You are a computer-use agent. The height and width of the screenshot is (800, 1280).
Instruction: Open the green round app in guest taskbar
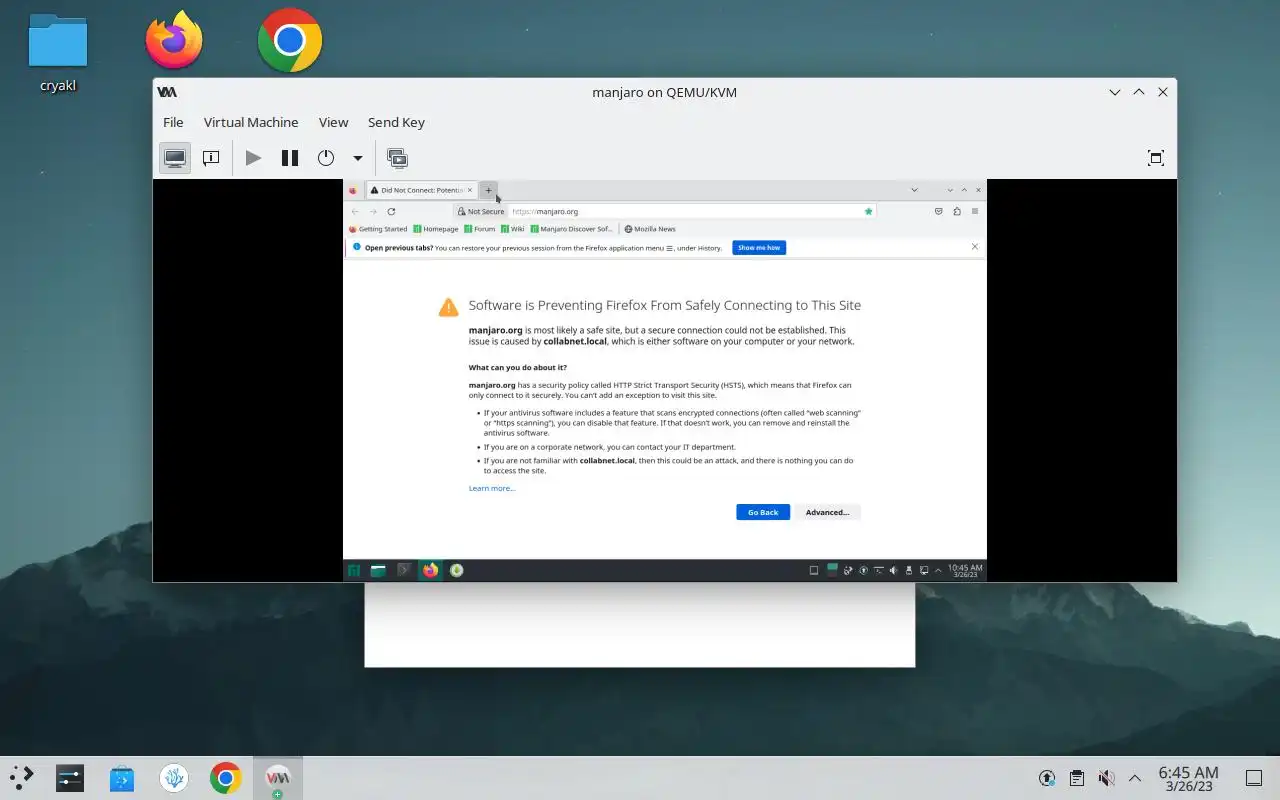(x=457, y=571)
